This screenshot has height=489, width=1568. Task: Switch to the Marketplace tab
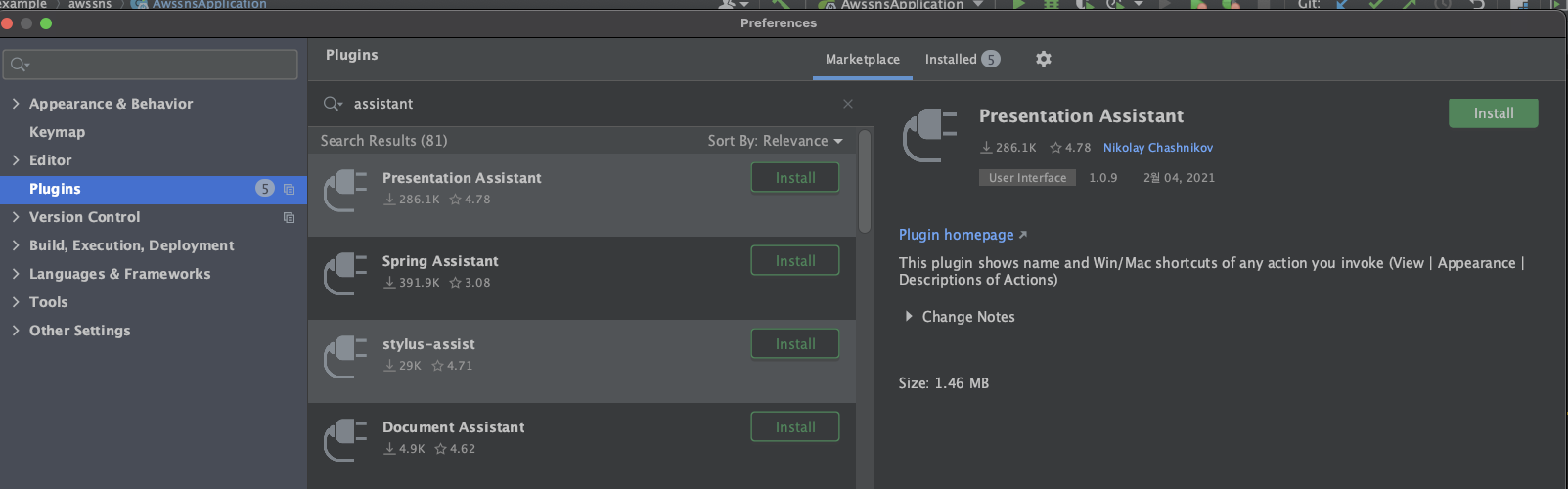coord(862,60)
